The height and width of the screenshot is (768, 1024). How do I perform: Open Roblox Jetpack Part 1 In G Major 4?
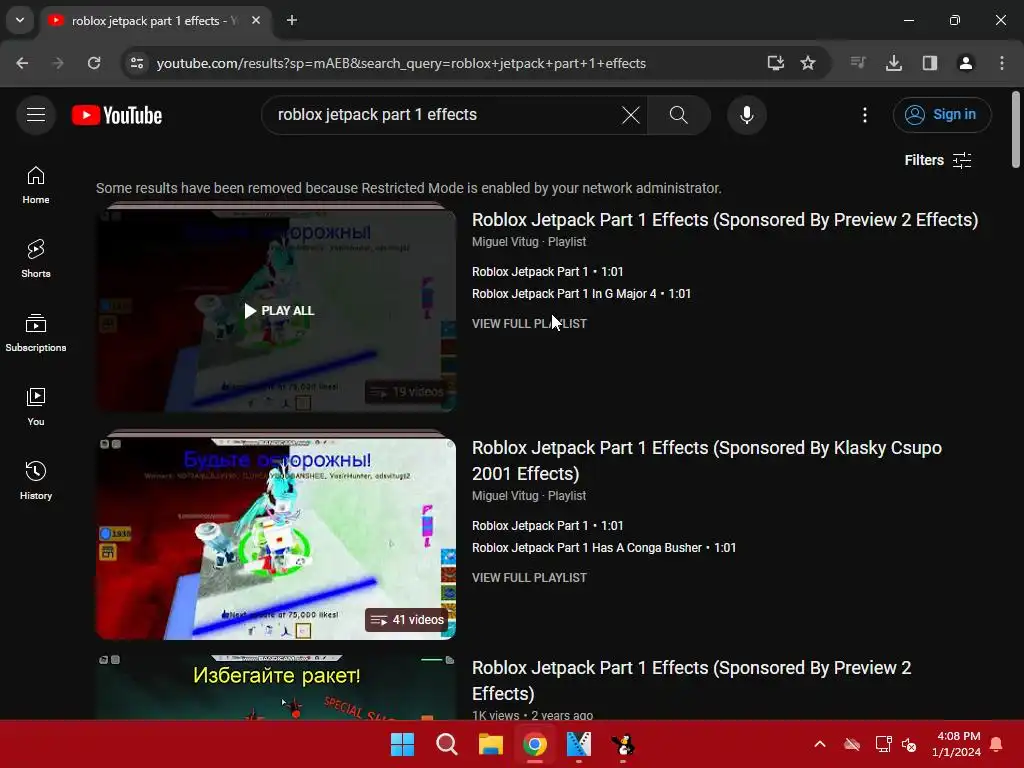[x=581, y=294]
